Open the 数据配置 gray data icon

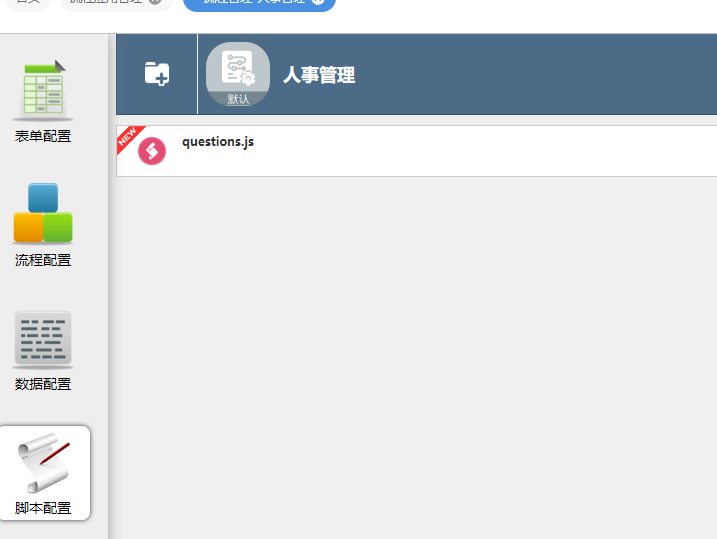(43, 340)
